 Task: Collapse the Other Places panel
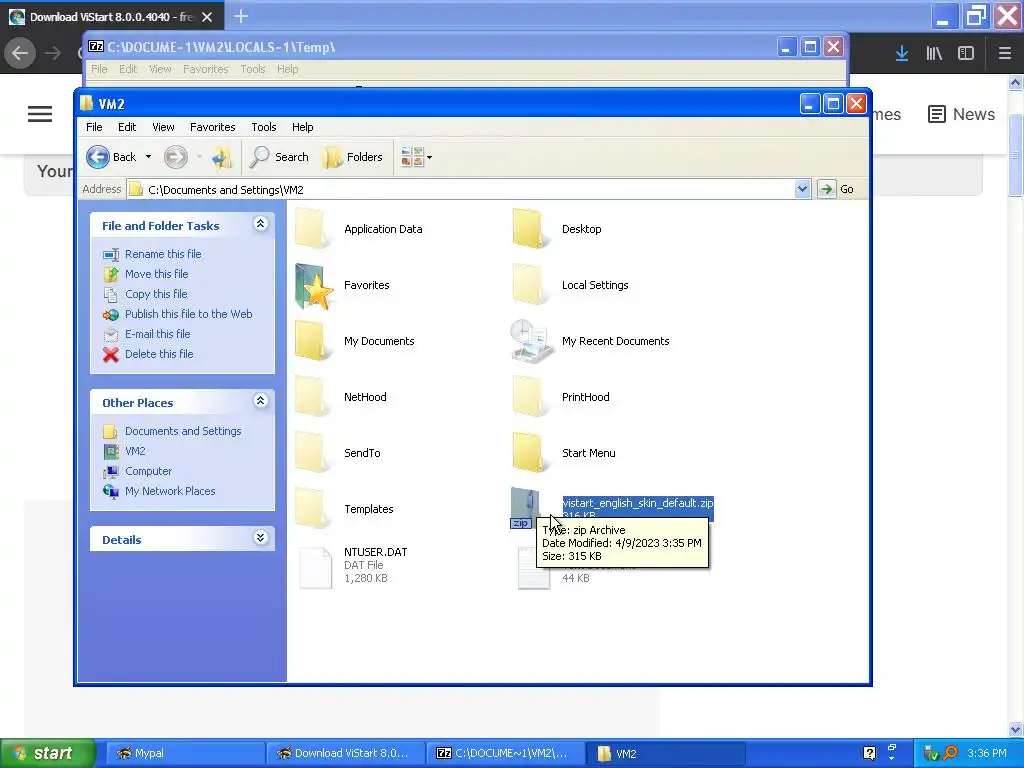[x=260, y=401]
